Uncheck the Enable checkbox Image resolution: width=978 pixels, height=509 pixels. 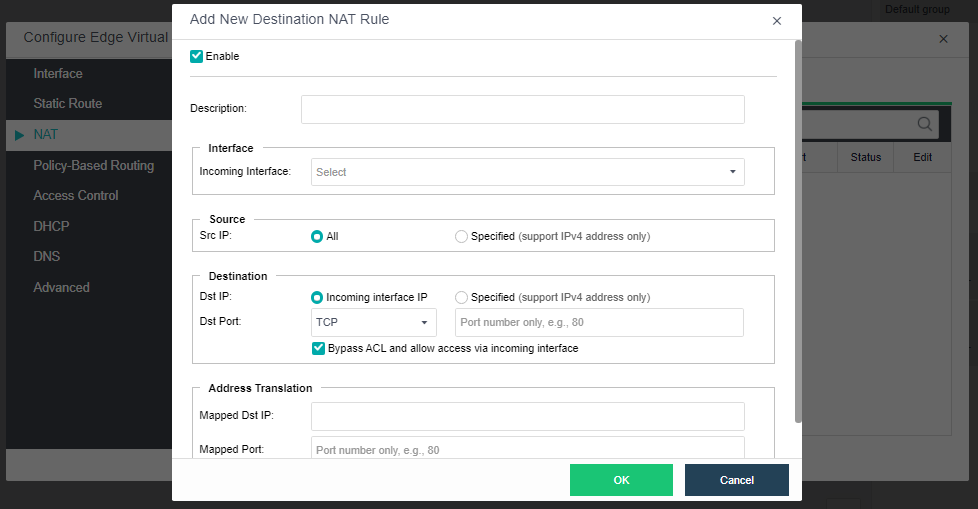[x=197, y=57]
